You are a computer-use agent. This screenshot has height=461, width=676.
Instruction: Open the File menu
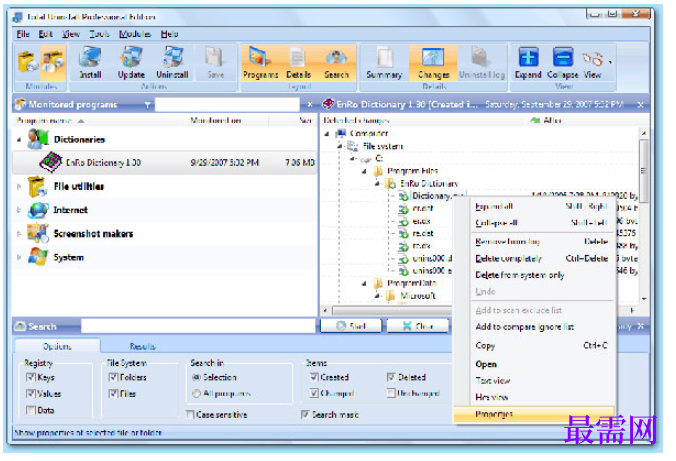(x=23, y=34)
